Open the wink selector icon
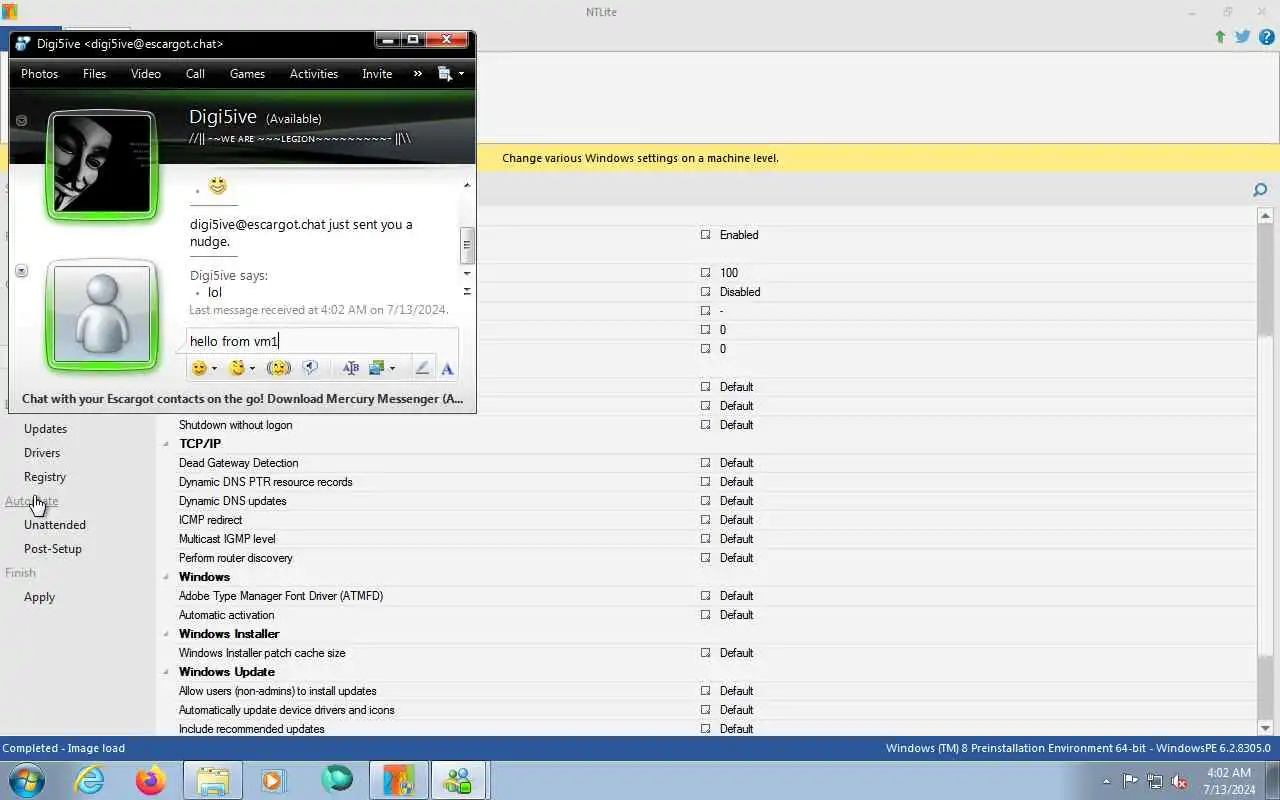The image size is (1280, 800). click(237, 368)
